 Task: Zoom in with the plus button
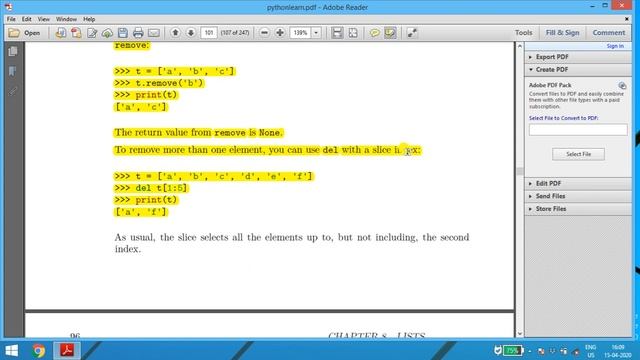point(280,33)
